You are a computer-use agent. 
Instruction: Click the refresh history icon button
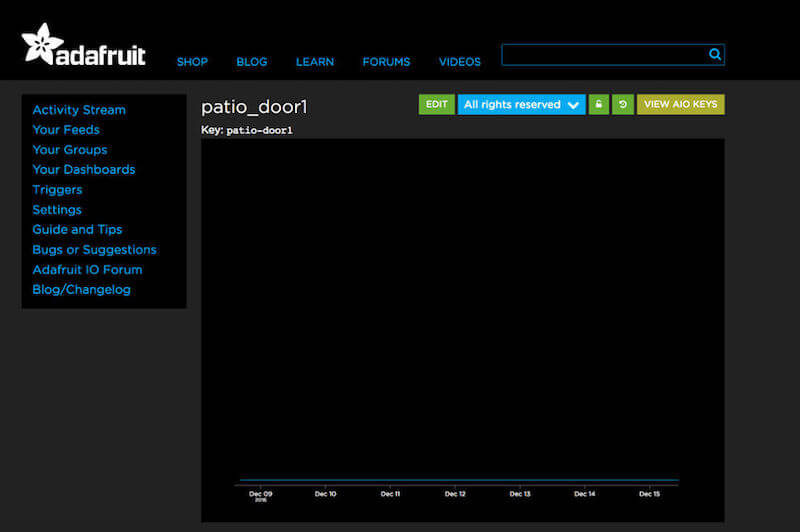click(622, 105)
